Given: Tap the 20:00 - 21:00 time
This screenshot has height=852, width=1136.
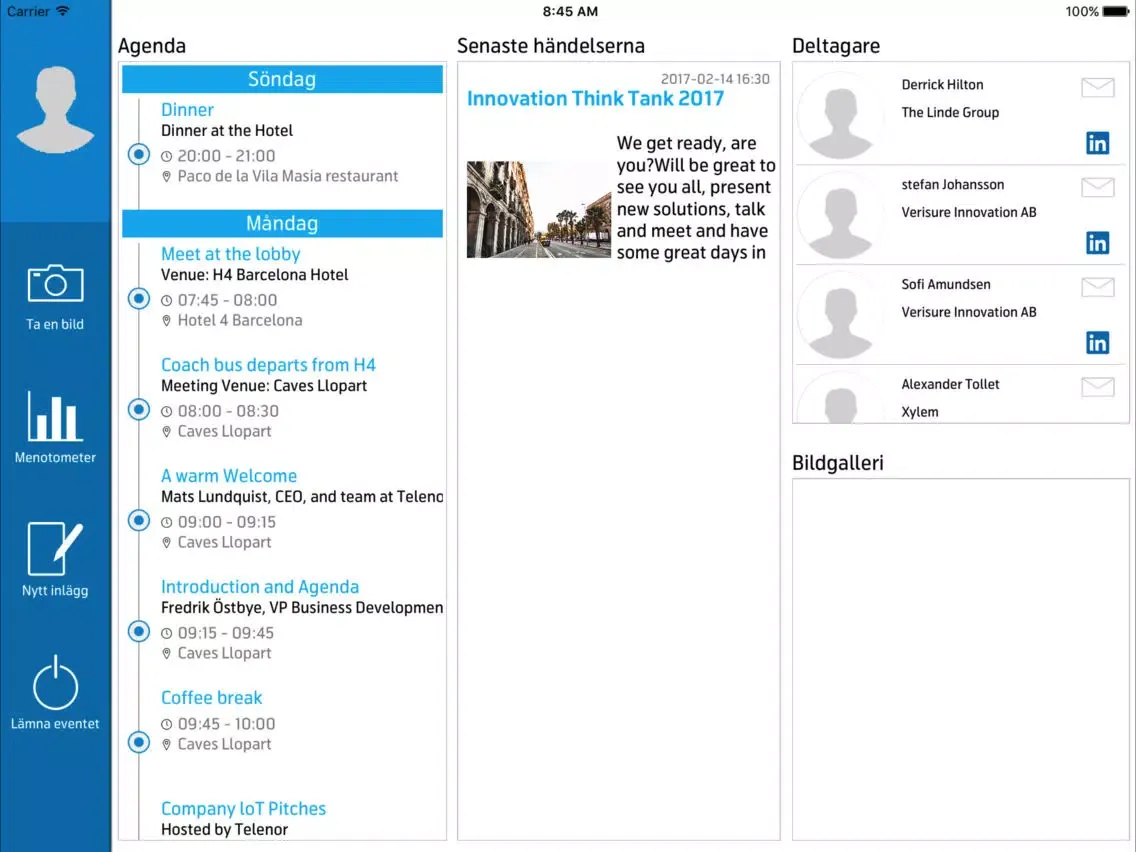Looking at the screenshot, I should [226, 156].
